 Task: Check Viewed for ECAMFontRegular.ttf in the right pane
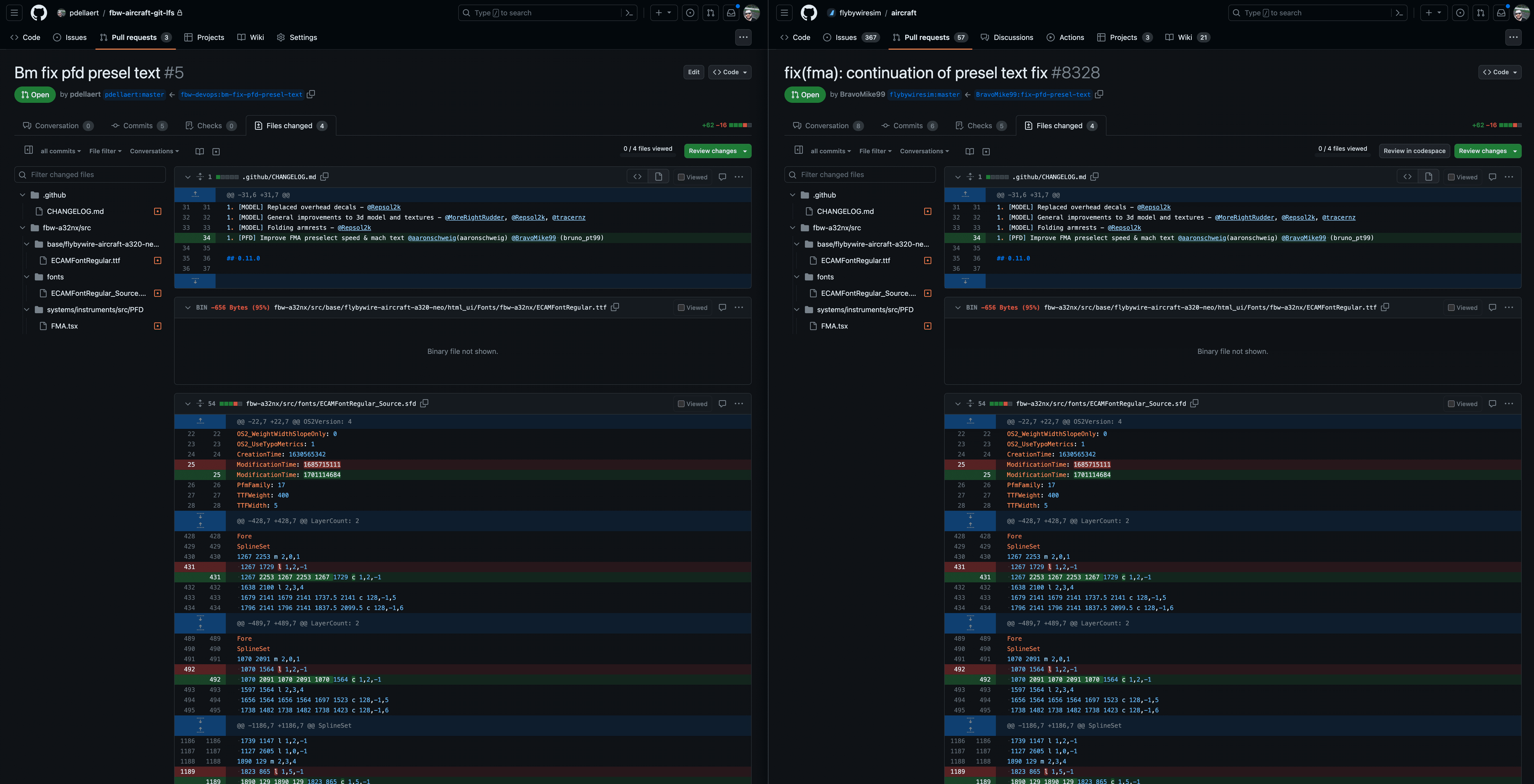click(1451, 308)
